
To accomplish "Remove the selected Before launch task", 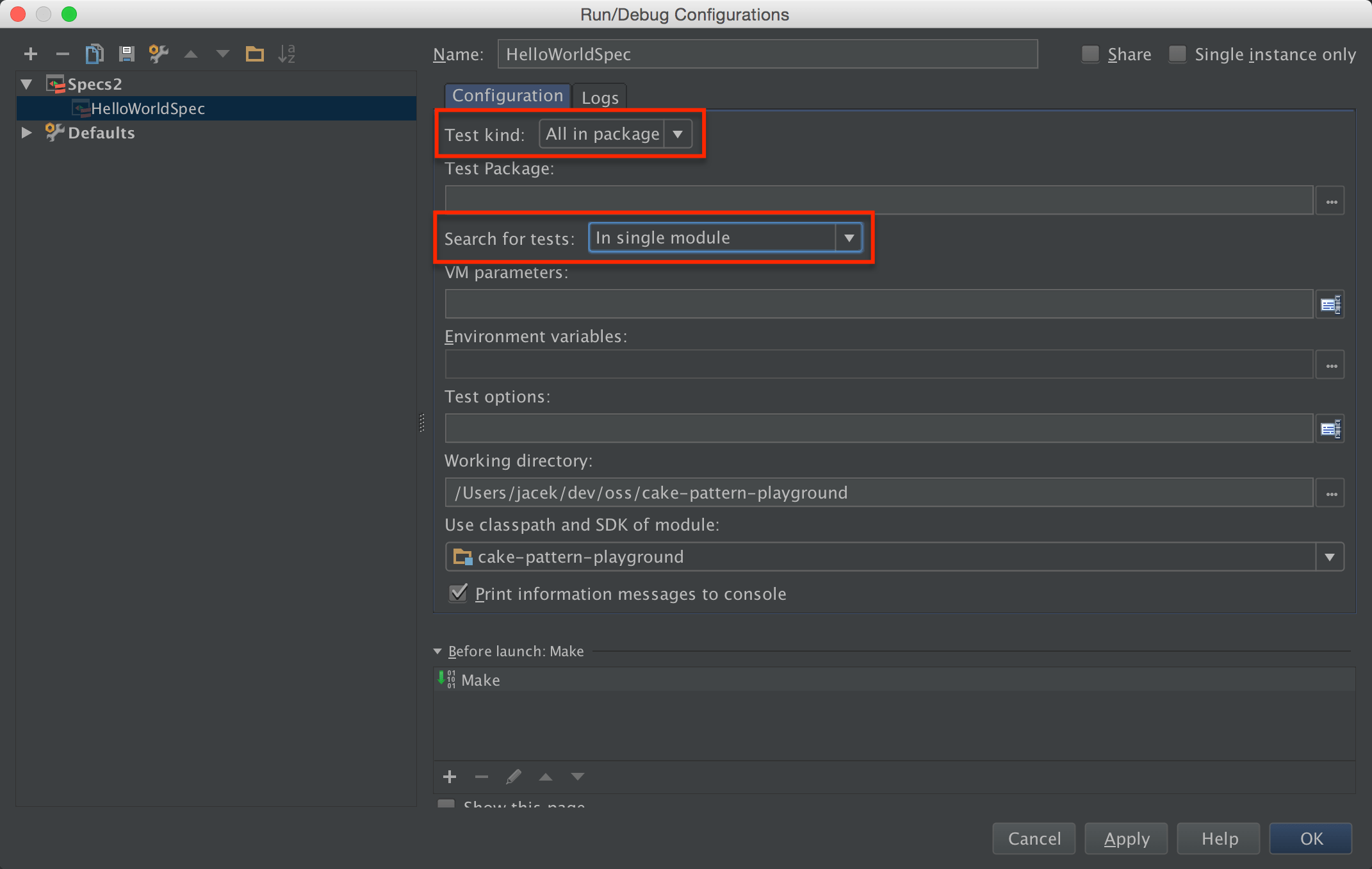I will (481, 777).
